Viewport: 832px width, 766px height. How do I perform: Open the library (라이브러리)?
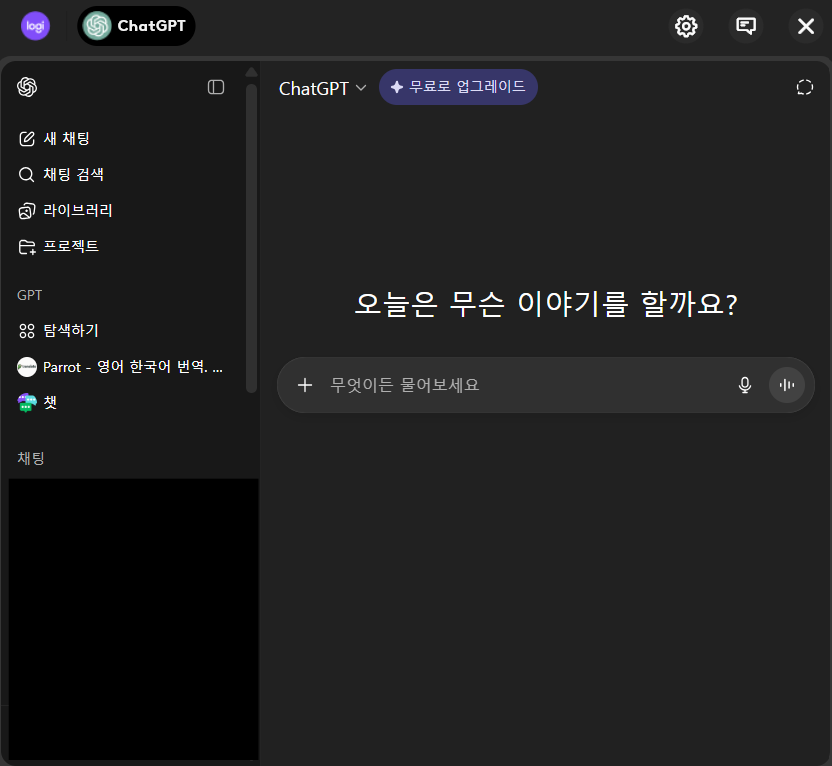pos(77,211)
